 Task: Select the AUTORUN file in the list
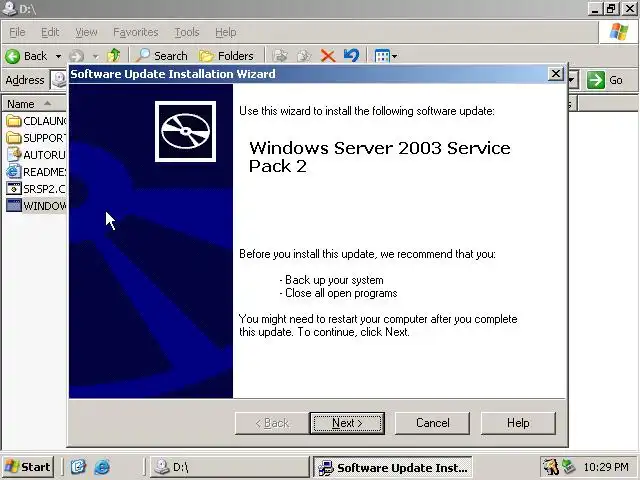[x=37, y=155]
